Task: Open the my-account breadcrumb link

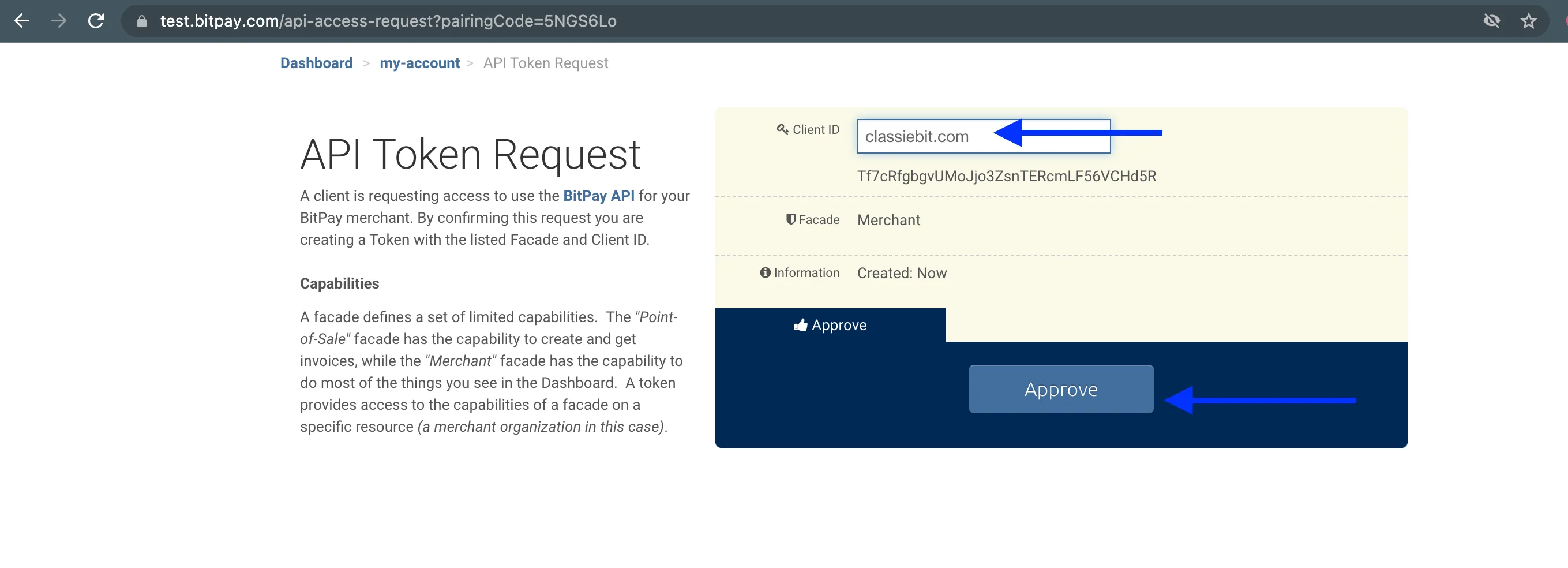Action: [419, 63]
